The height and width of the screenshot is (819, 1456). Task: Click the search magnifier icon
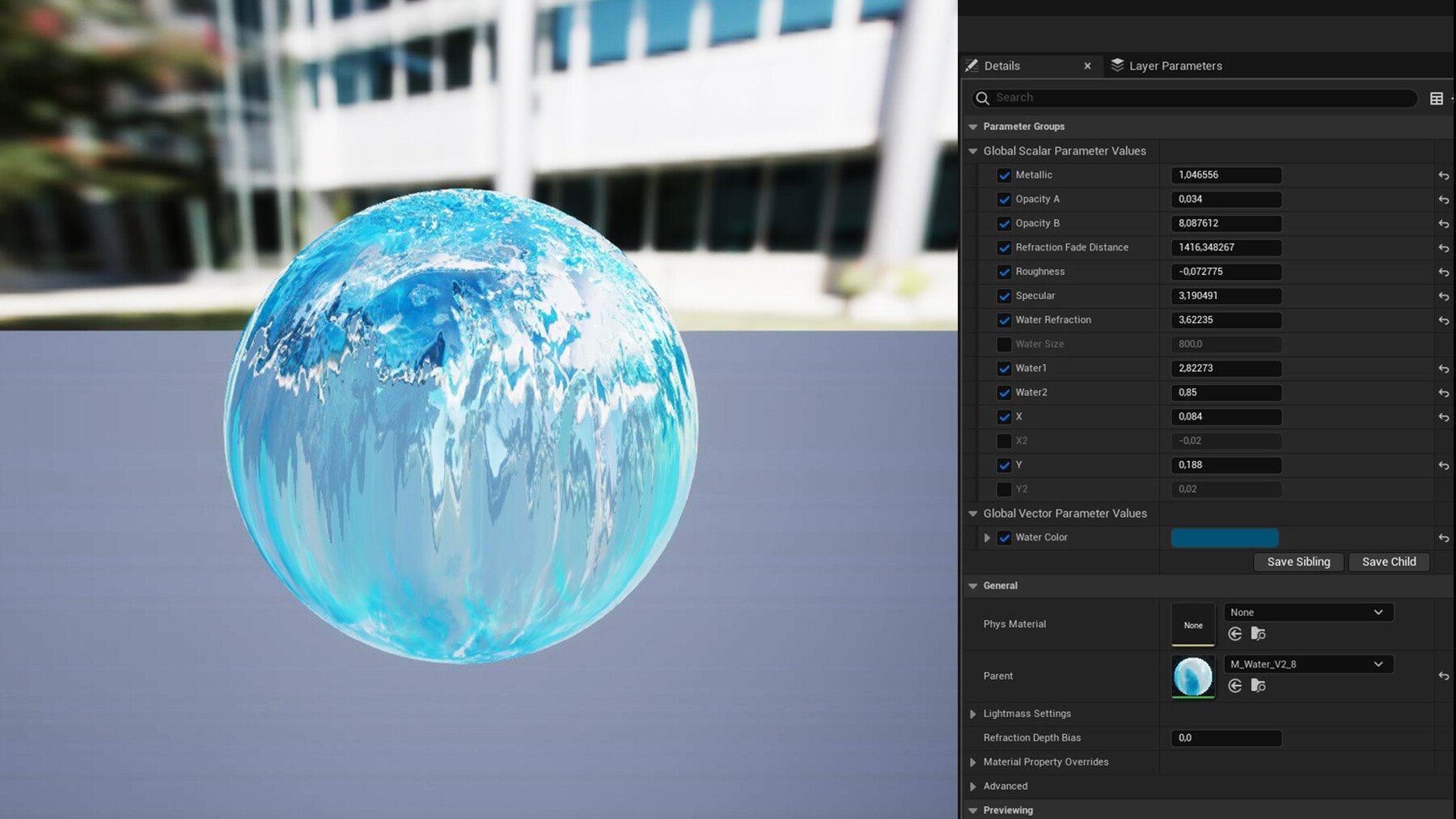pos(983,98)
